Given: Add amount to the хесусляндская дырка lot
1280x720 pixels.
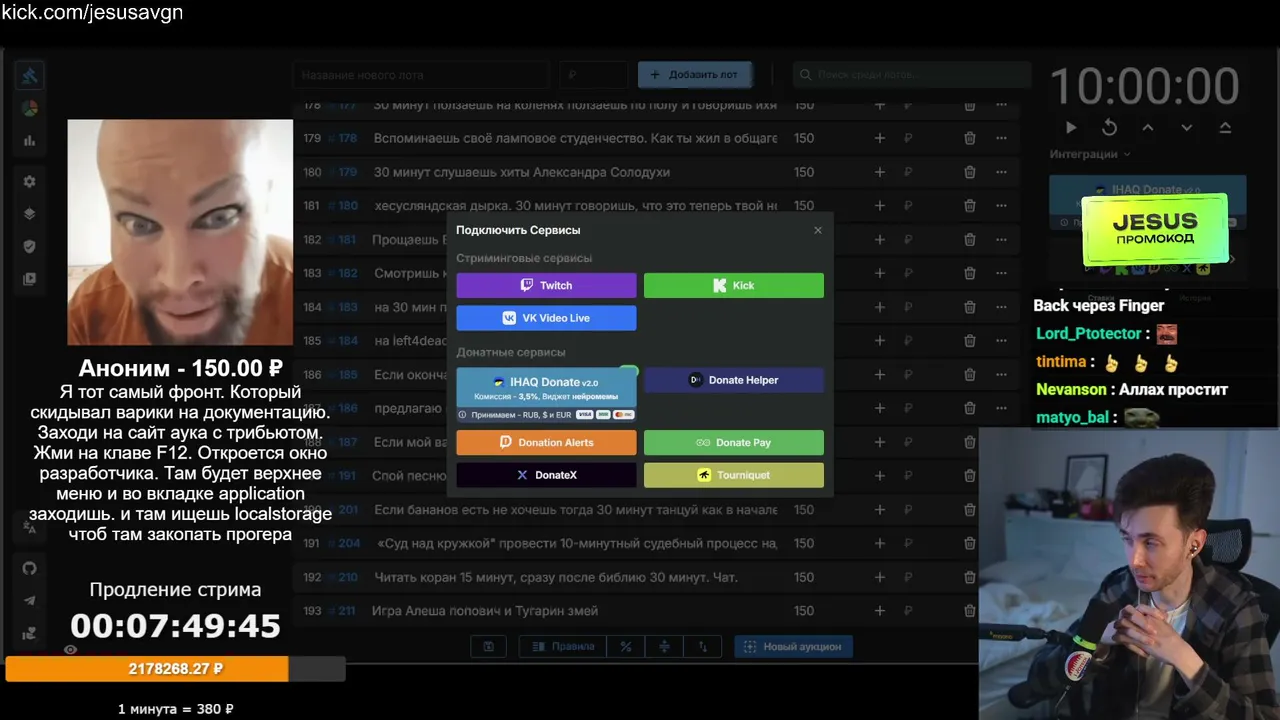Looking at the screenshot, I should click(880, 206).
